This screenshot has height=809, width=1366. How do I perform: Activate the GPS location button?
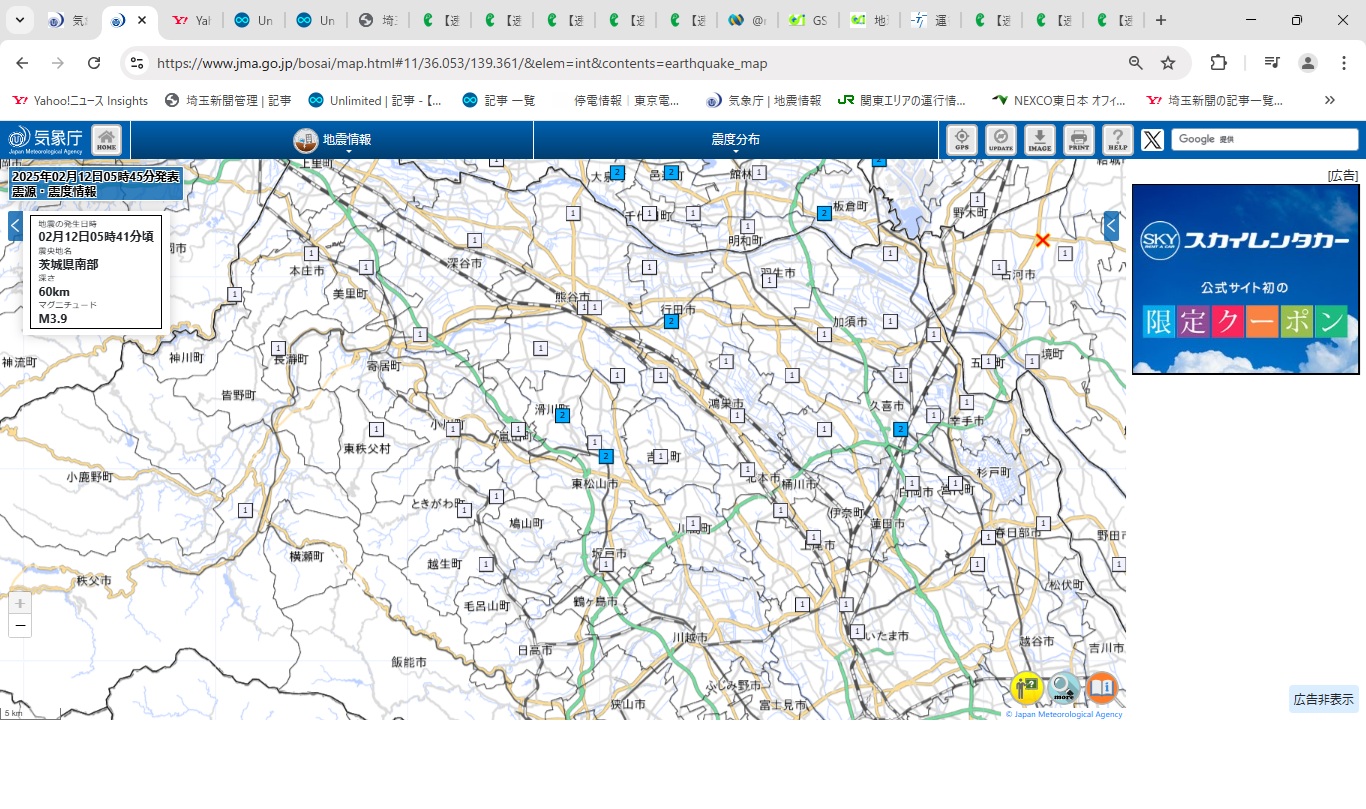(x=961, y=140)
